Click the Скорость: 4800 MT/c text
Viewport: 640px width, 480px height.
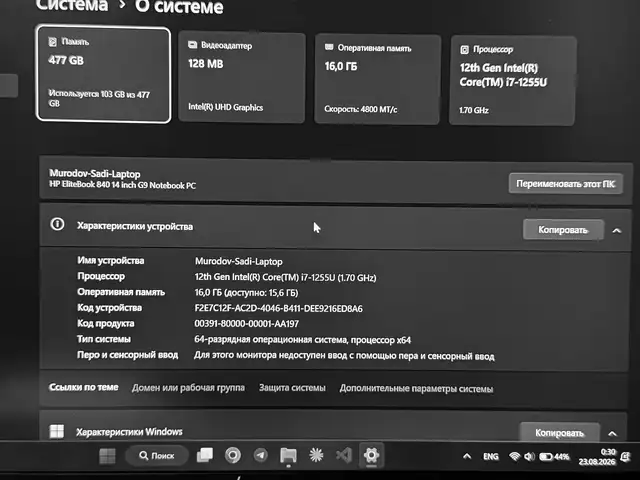pyautogui.click(x=360, y=109)
